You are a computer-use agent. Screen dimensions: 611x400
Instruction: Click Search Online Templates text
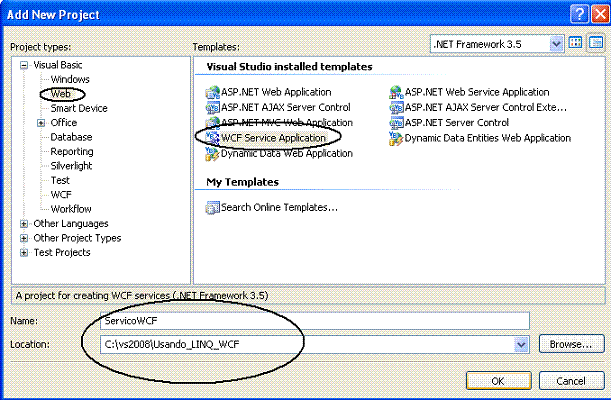pos(279,208)
